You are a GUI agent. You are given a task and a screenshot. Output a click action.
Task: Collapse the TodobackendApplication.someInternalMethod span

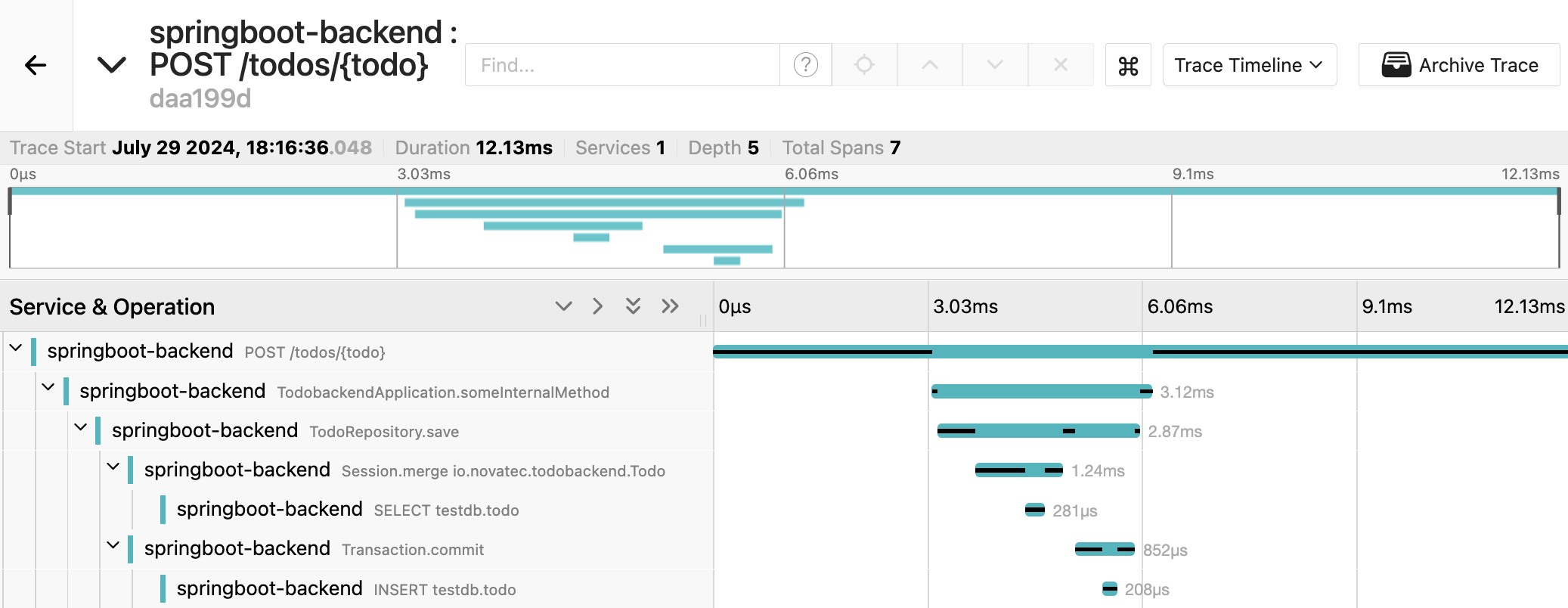click(48, 388)
